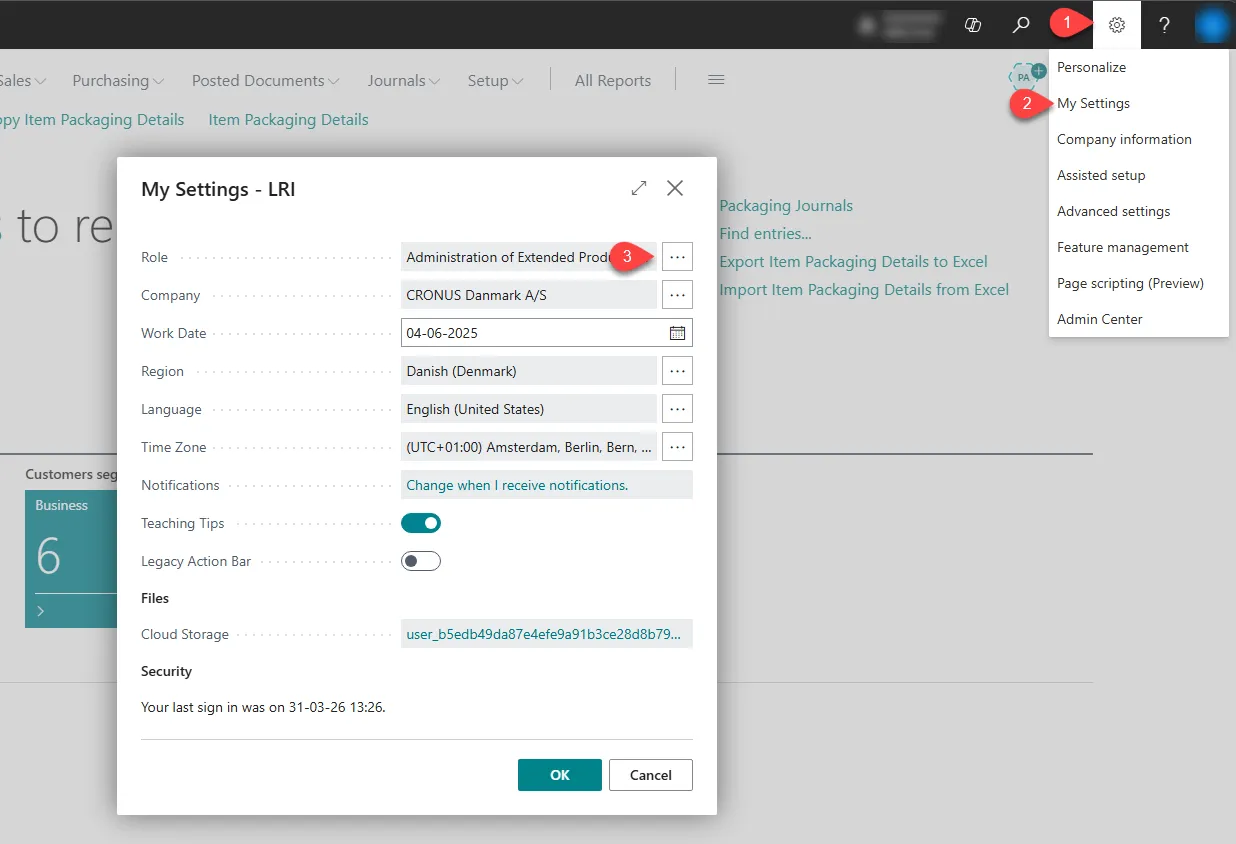Disable the Teaching Tips toggle
Viewport: 1236px width, 844px height.
coord(421,523)
